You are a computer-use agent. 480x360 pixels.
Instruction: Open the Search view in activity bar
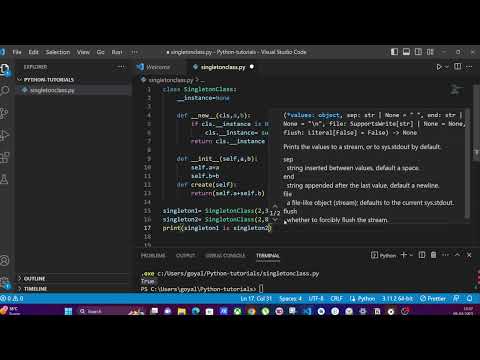5,90
